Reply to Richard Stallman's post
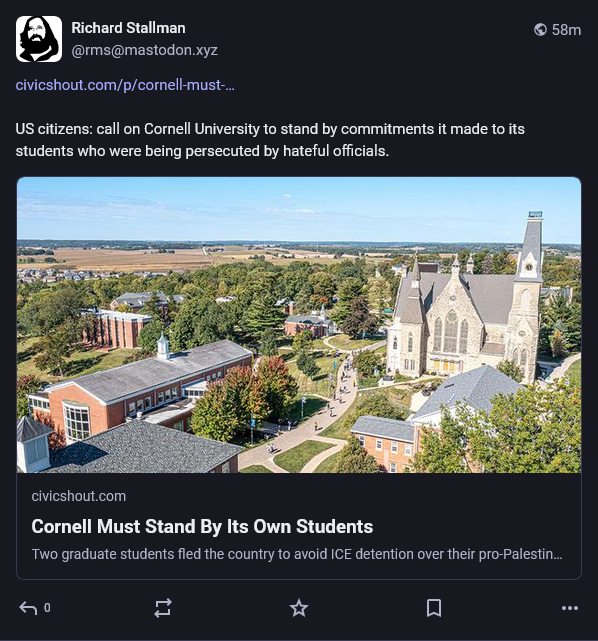This screenshot has width=598, height=641. pyautogui.click(x=28, y=608)
